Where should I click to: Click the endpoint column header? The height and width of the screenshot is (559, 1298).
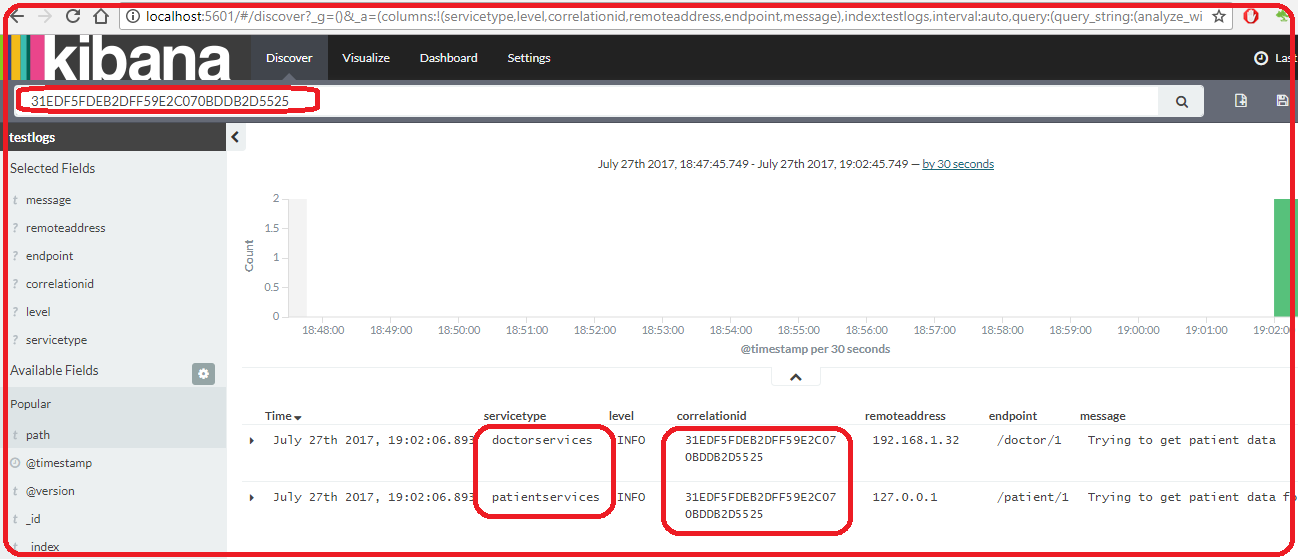(1013, 416)
